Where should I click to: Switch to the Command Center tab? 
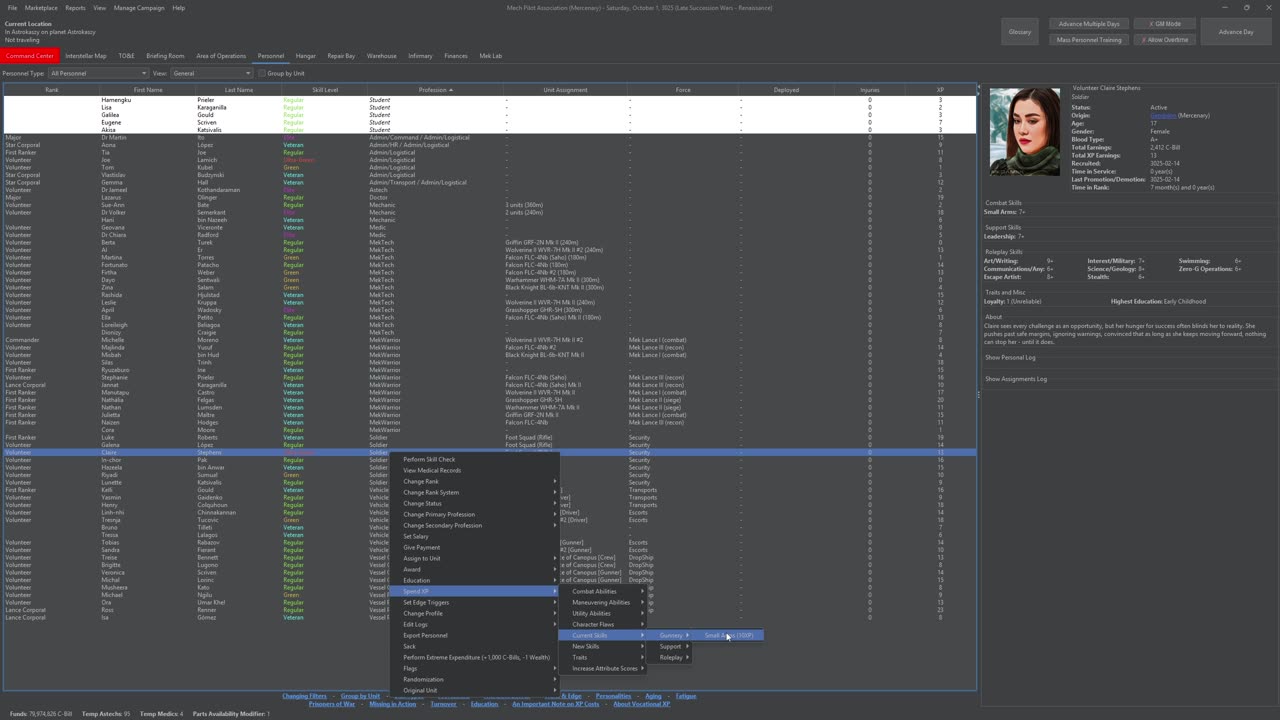30,56
